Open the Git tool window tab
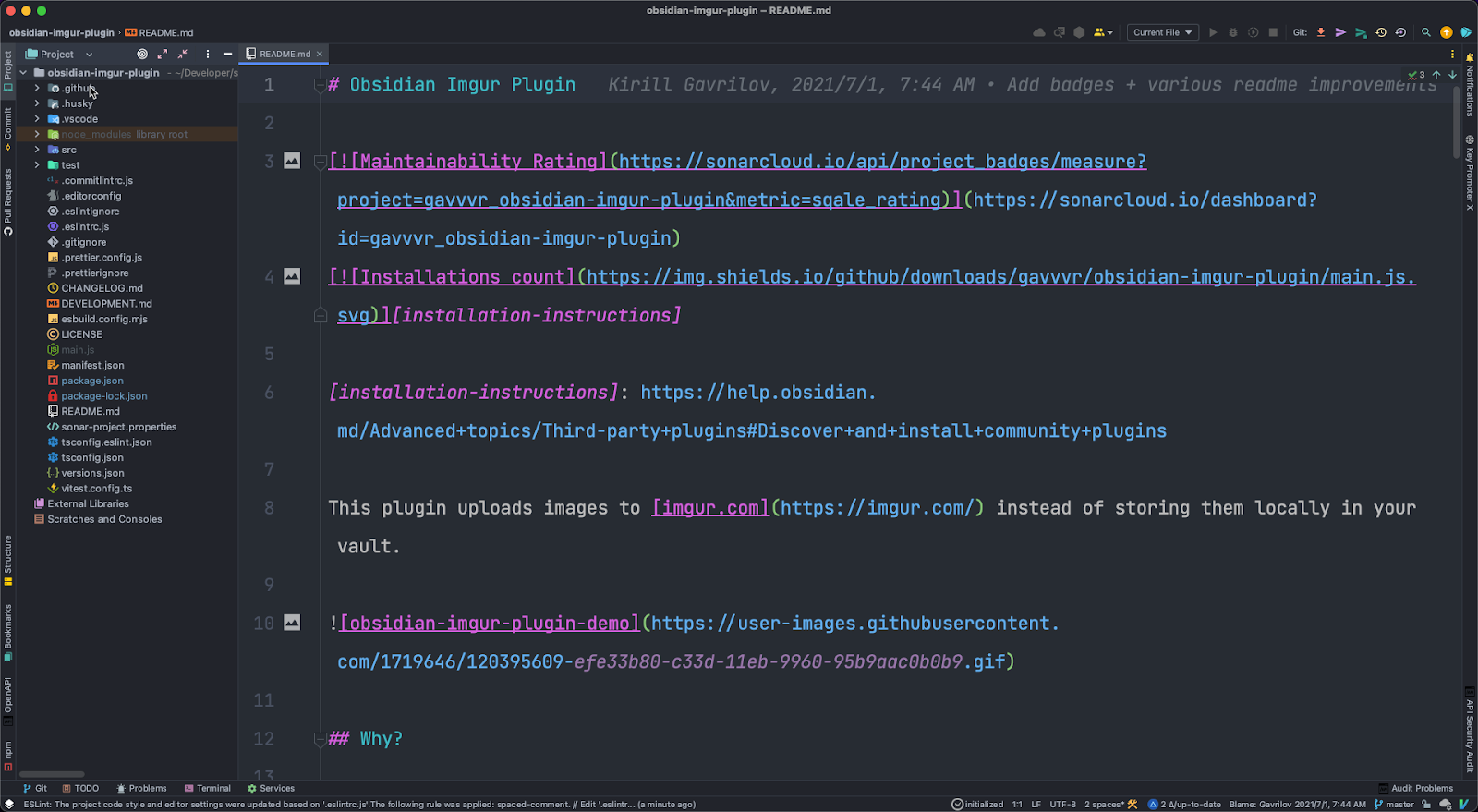The image size is (1478, 812). (x=35, y=788)
